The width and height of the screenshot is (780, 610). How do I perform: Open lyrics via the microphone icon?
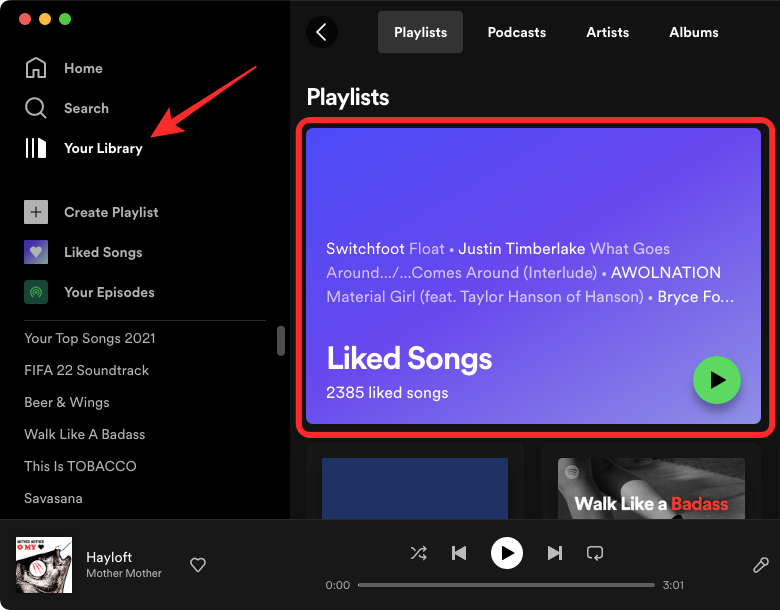coord(761,565)
